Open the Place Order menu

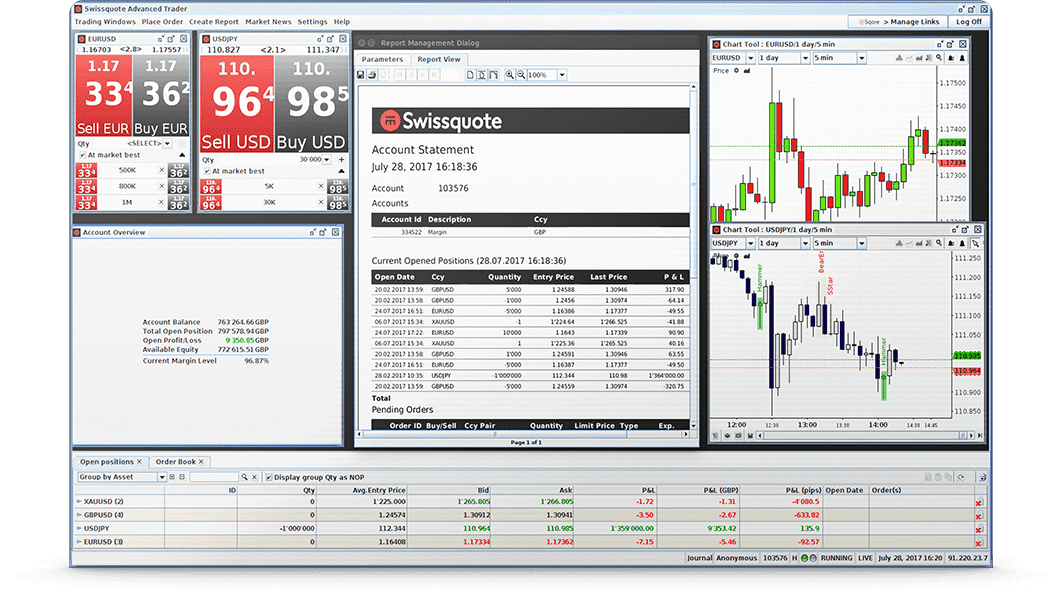[162, 22]
